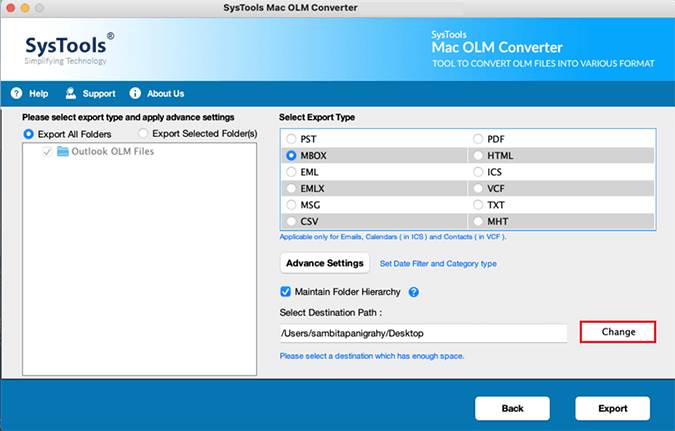
Task: Choose CSV export type
Action: tap(291, 221)
